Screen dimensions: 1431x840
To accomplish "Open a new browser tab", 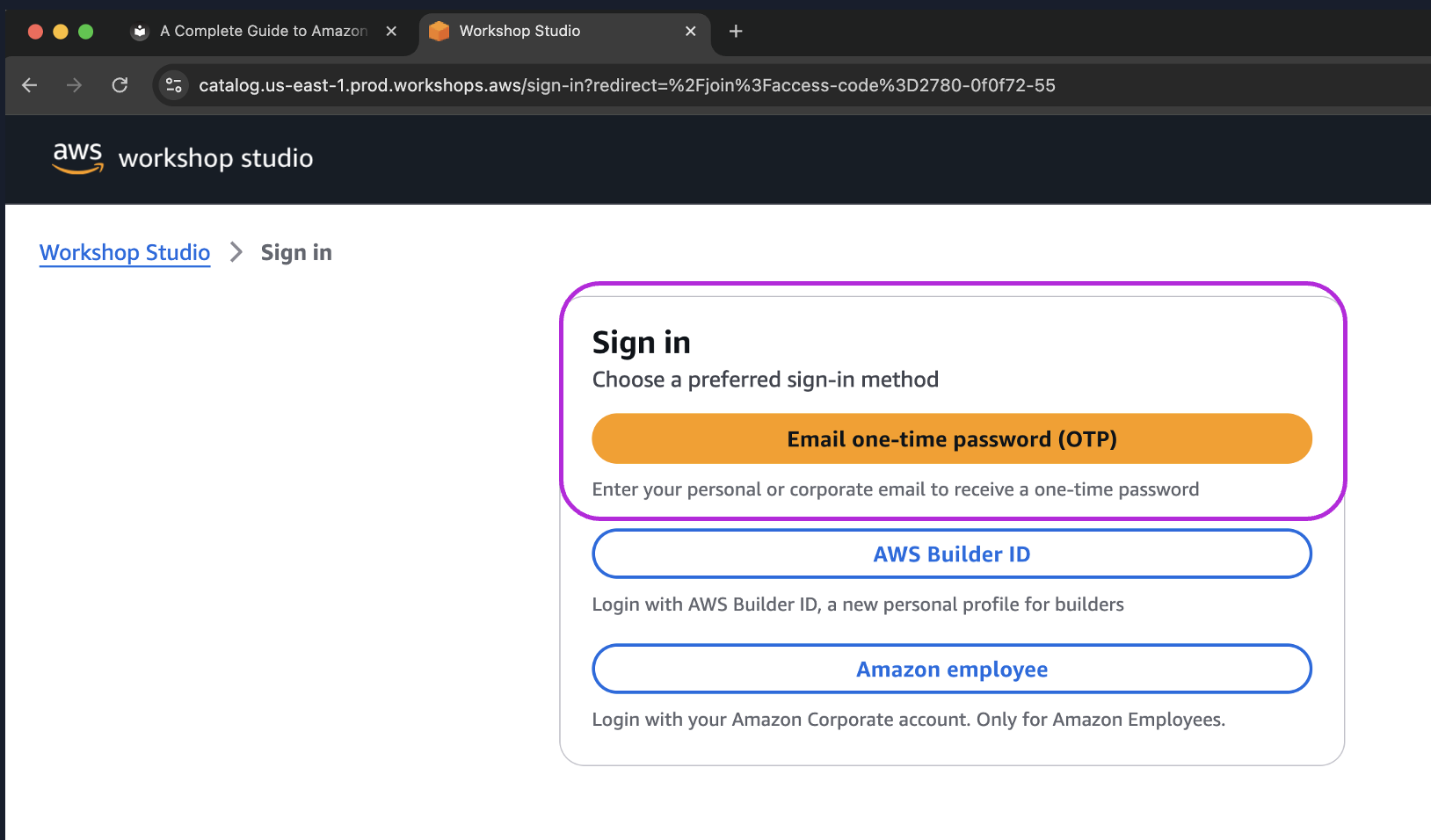I will [736, 32].
